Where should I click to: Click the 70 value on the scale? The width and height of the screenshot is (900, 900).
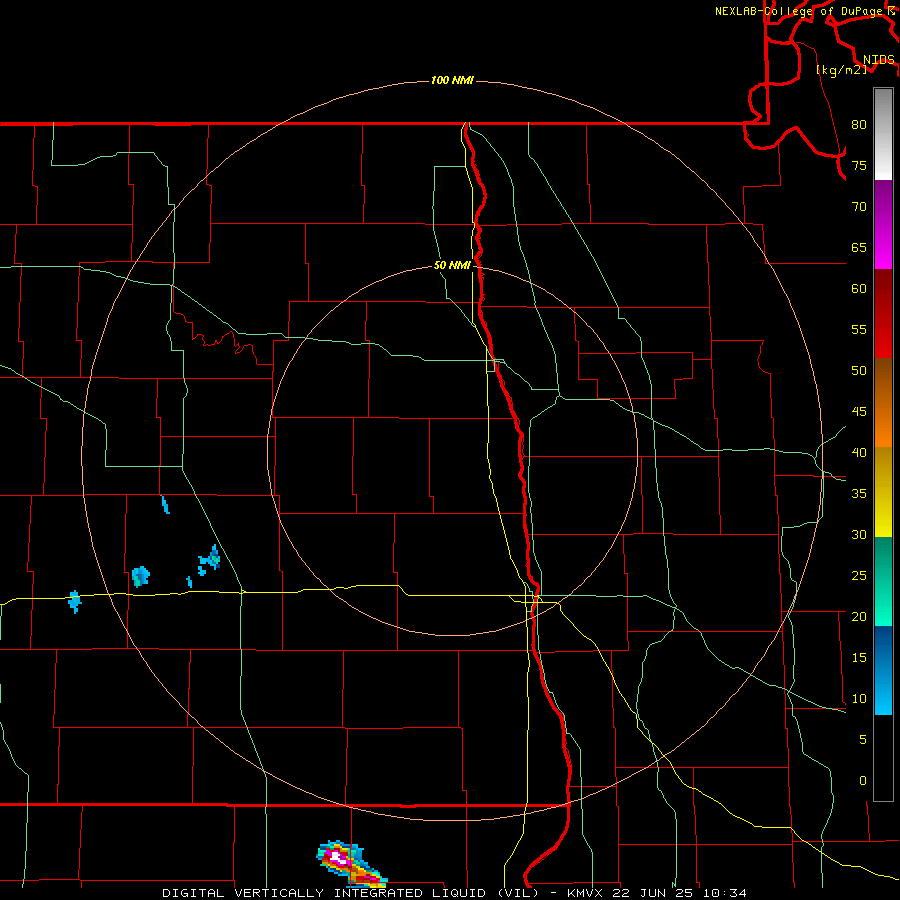[859, 207]
